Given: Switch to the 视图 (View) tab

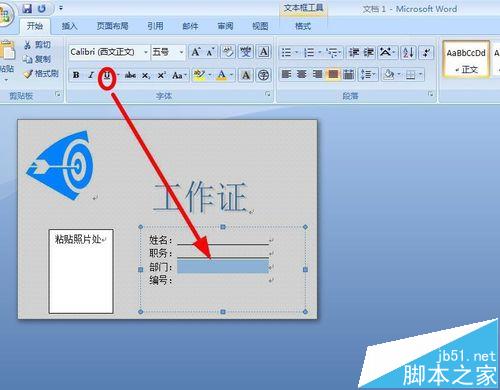Looking at the screenshot, I should pos(260,26).
